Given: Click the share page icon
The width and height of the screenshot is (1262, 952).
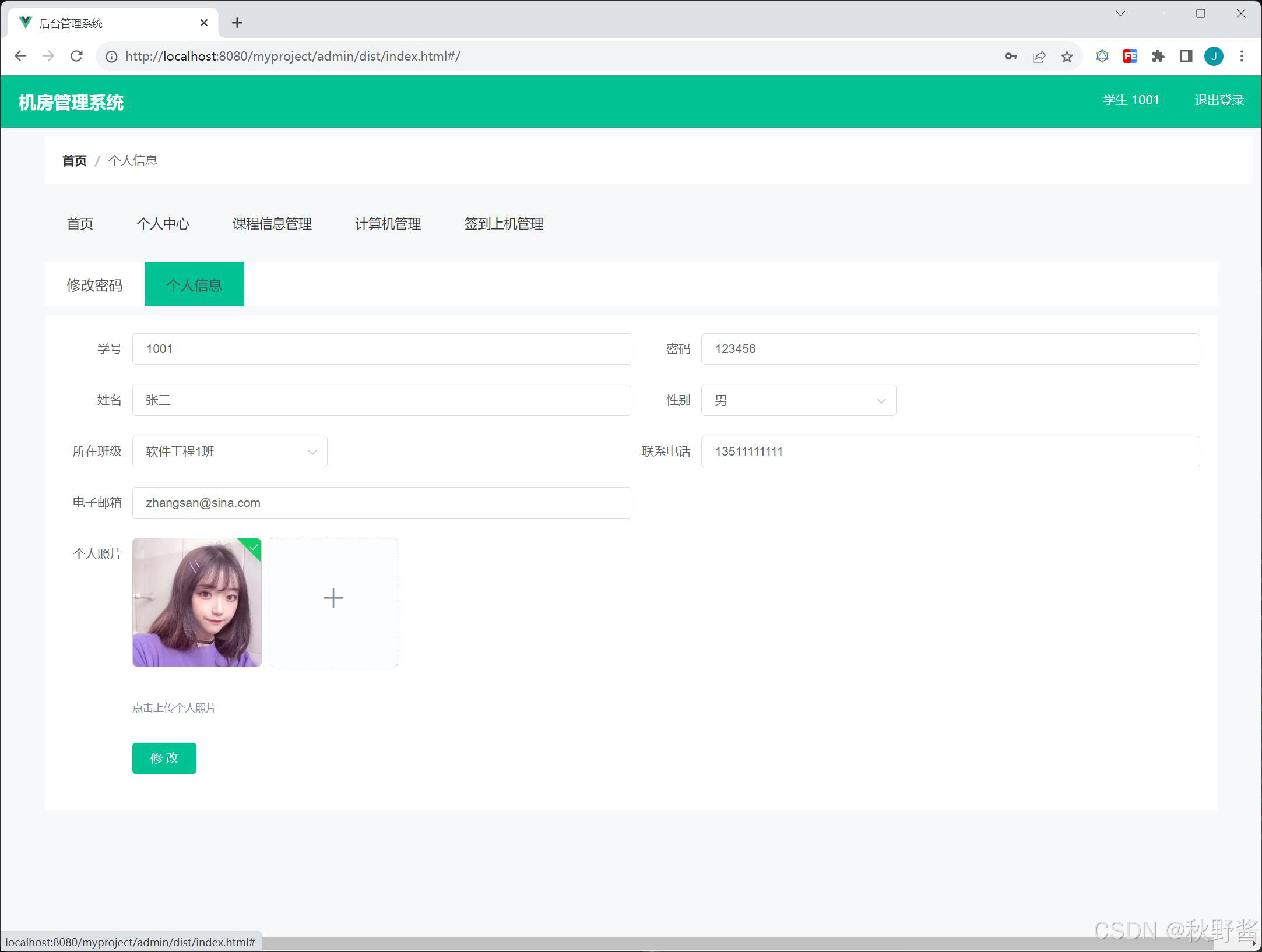Looking at the screenshot, I should pos(1039,57).
